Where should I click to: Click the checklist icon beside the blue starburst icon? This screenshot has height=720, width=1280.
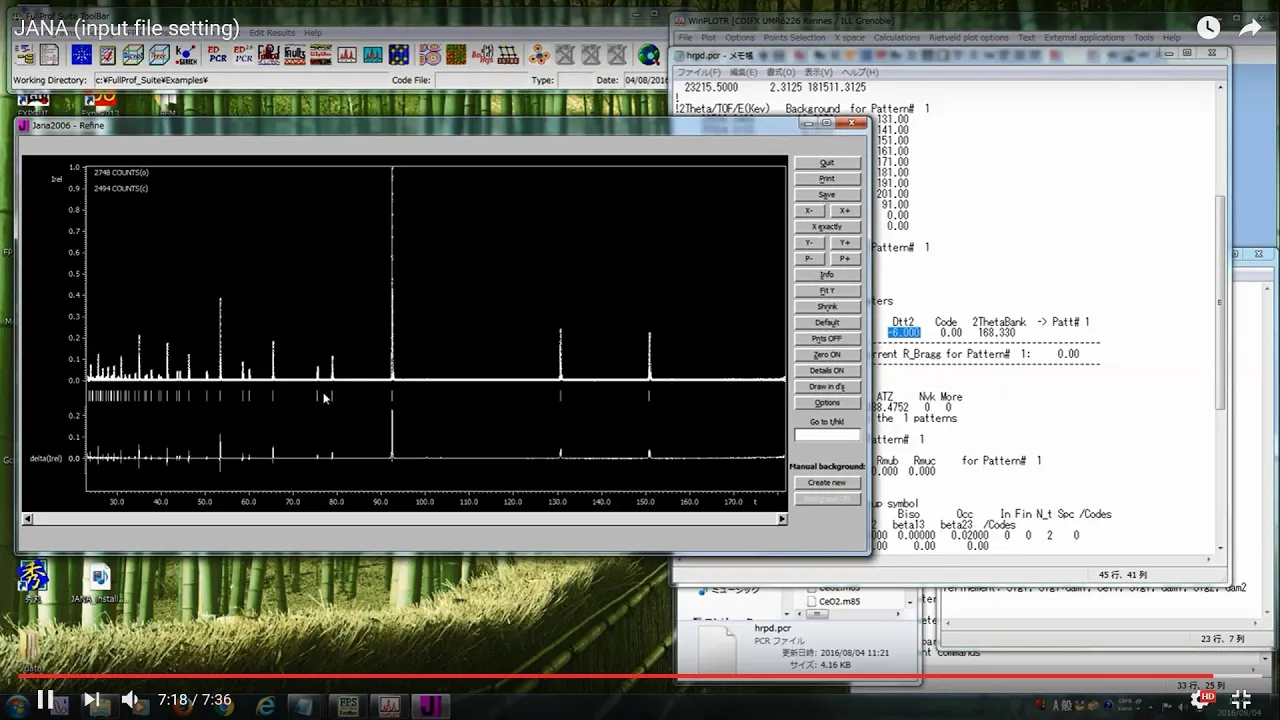tap(107, 55)
